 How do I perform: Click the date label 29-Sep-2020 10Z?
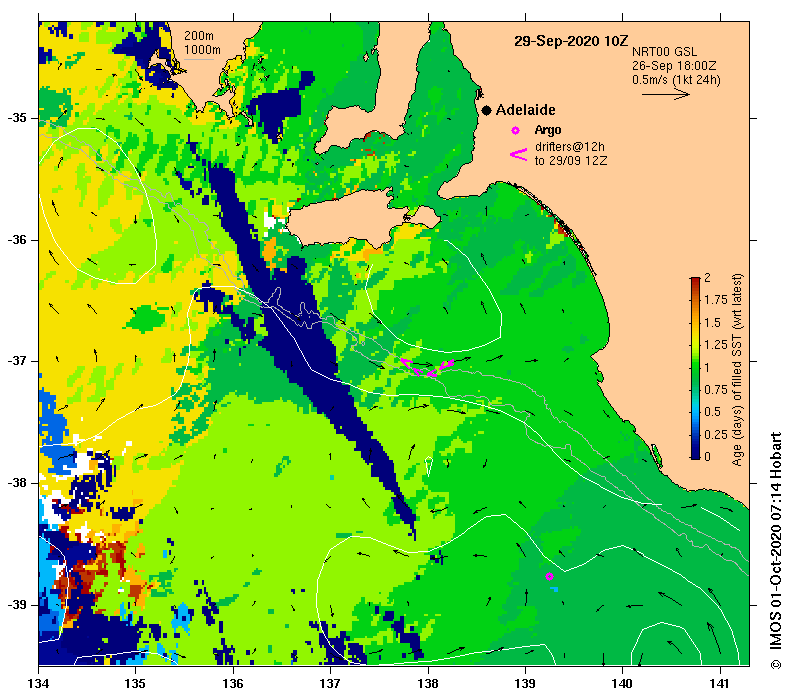tap(571, 41)
